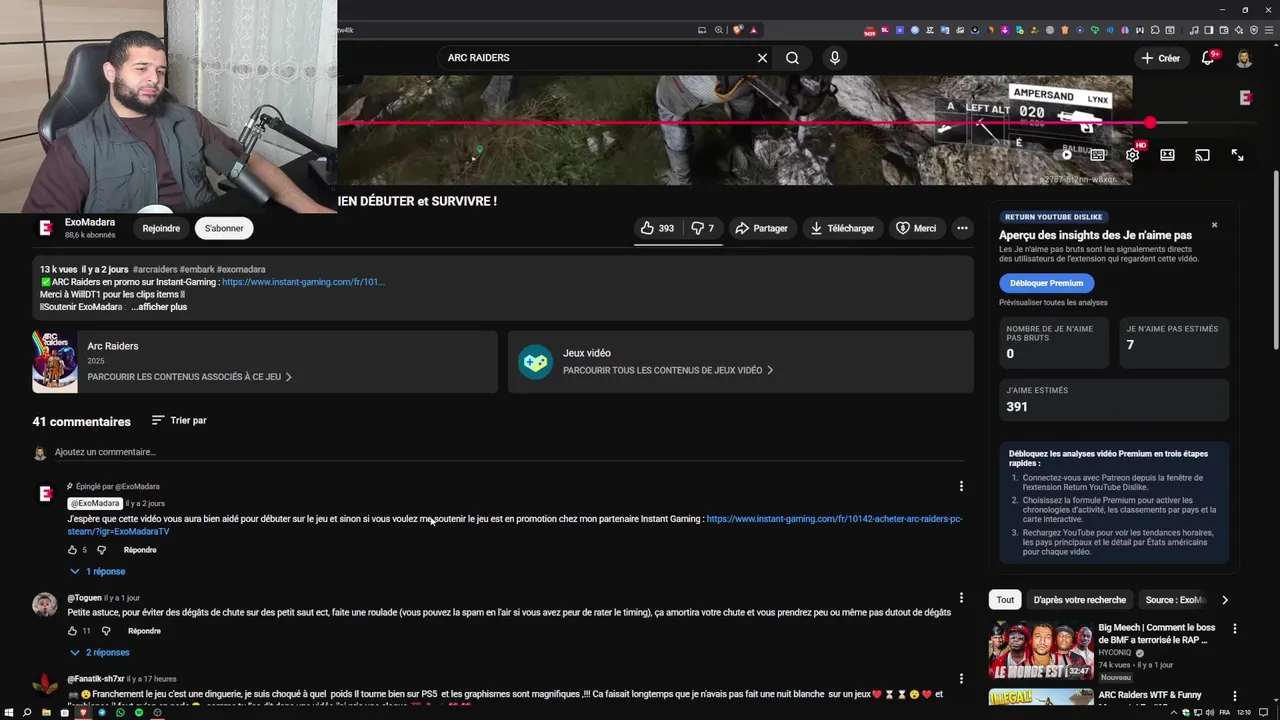
Task: Dislike the pinned ExoMadara comment
Action: click(103, 550)
